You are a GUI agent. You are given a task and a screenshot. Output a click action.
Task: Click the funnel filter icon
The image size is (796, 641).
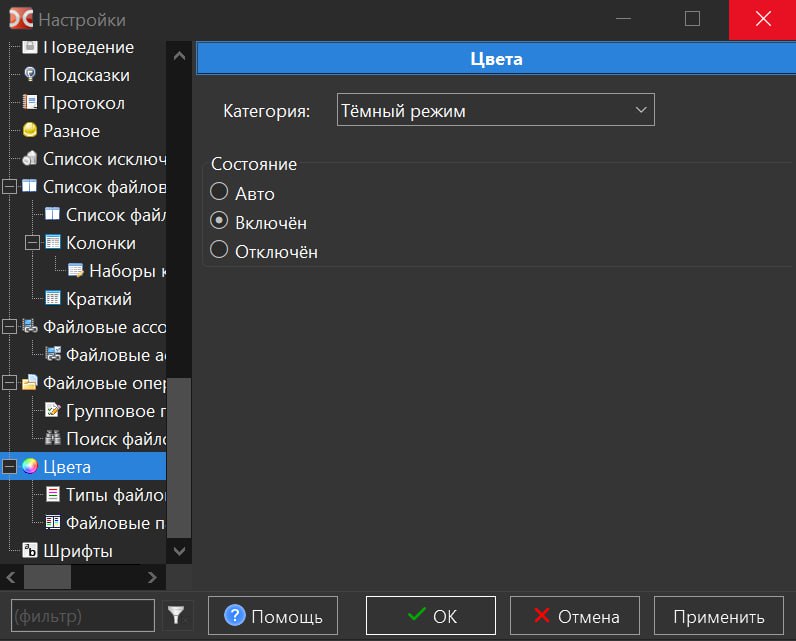coord(177,615)
